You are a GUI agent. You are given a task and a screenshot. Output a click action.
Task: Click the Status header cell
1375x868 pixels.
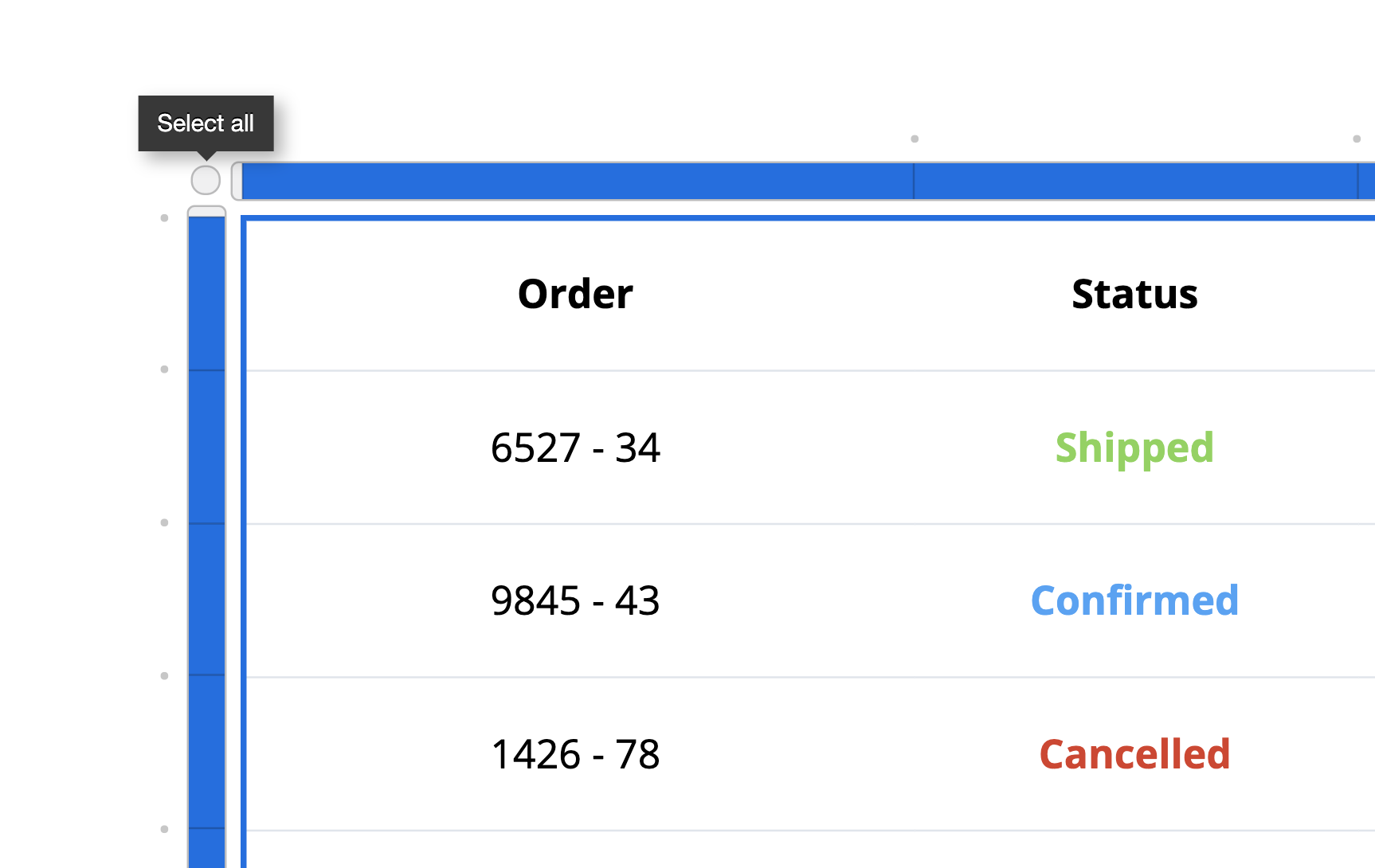tap(1134, 293)
